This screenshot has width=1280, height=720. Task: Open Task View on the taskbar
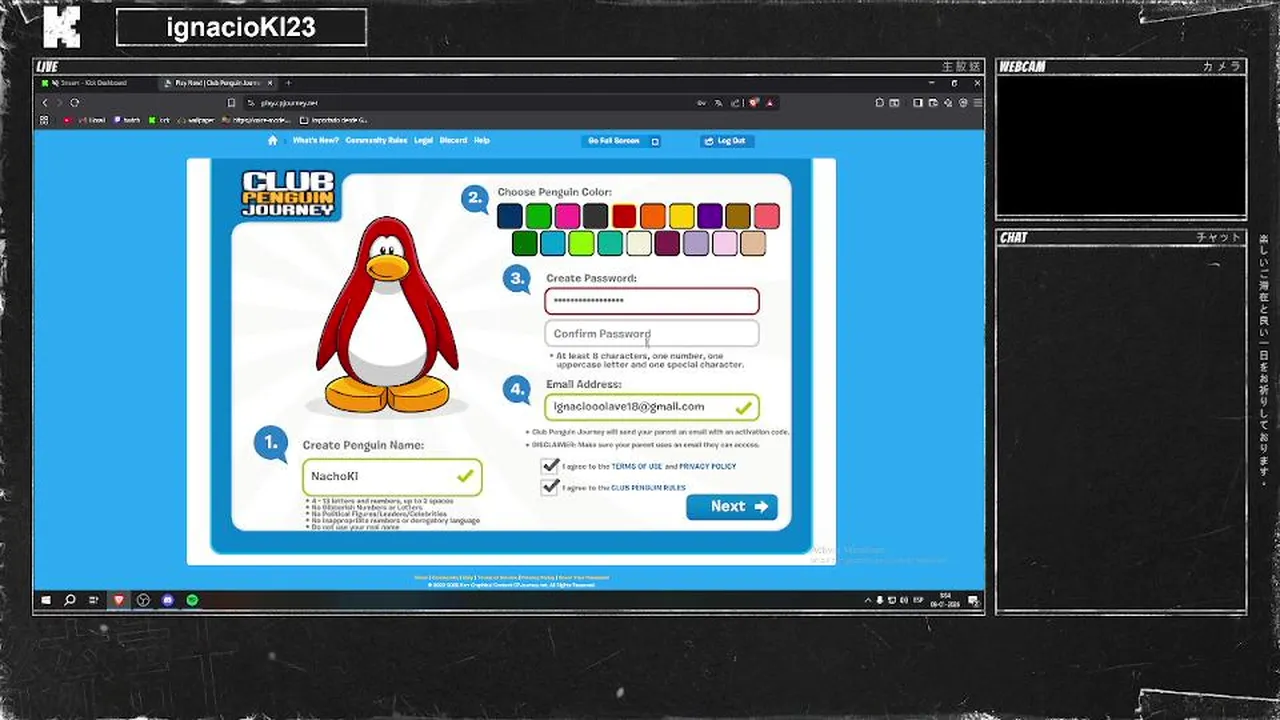pos(94,600)
